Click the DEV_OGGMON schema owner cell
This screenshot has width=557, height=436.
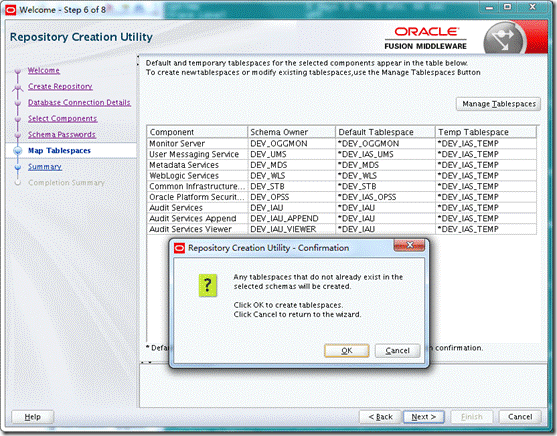click(291, 144)
